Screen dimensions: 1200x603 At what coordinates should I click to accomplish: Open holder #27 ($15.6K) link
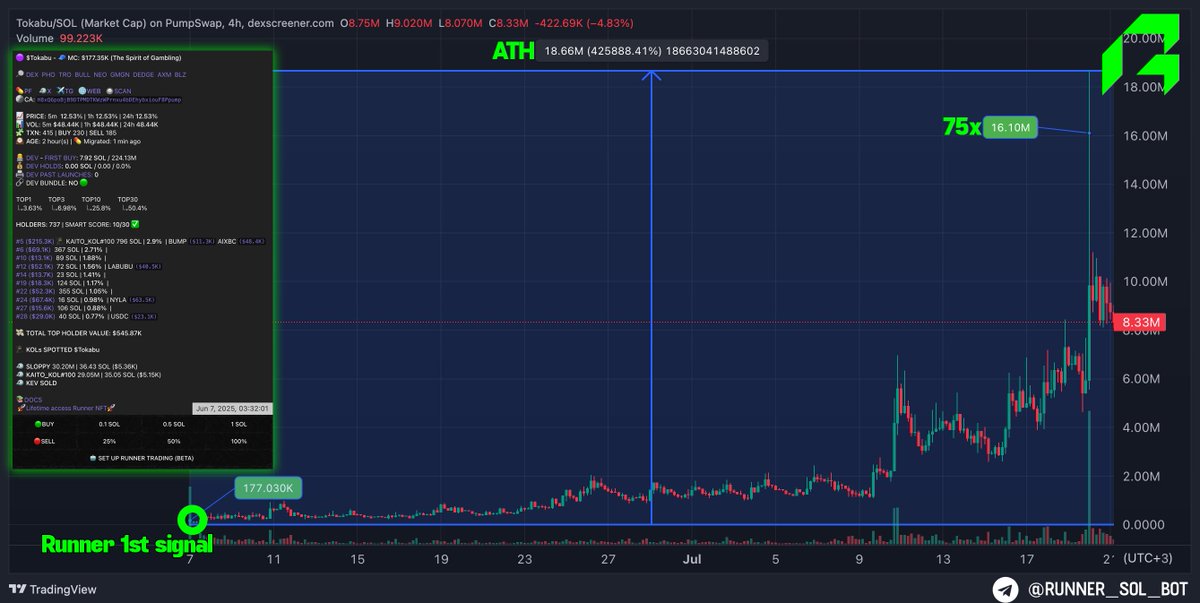click(x=34, y=308)
